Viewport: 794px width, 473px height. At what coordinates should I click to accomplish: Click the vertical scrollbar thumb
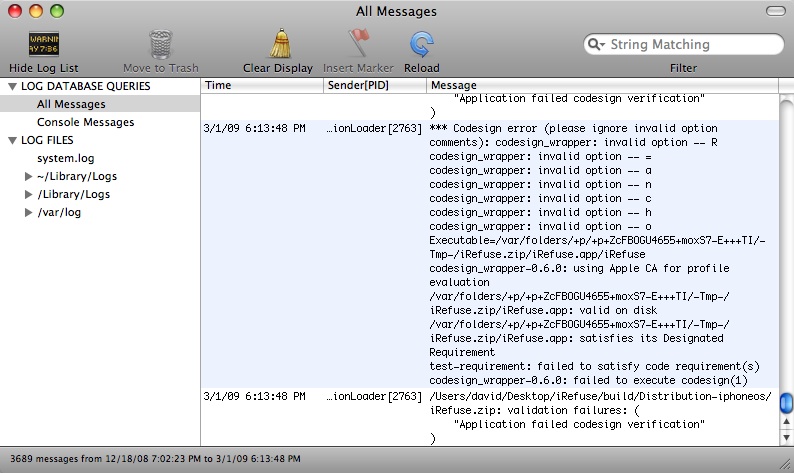[x=786, y=403]
